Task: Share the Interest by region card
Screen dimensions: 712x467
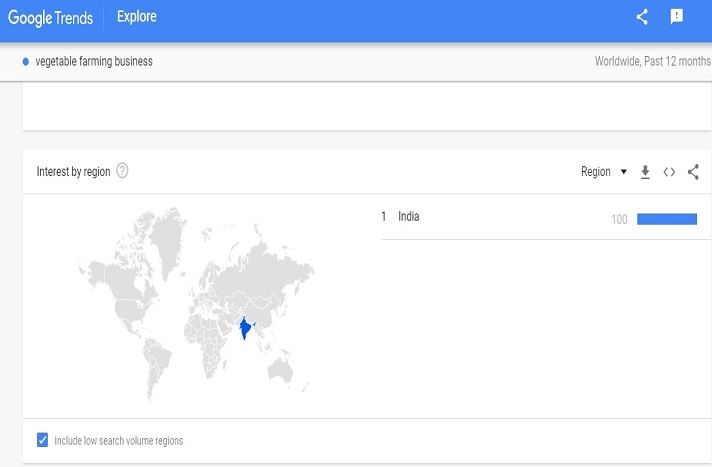Action: [693, 172]
